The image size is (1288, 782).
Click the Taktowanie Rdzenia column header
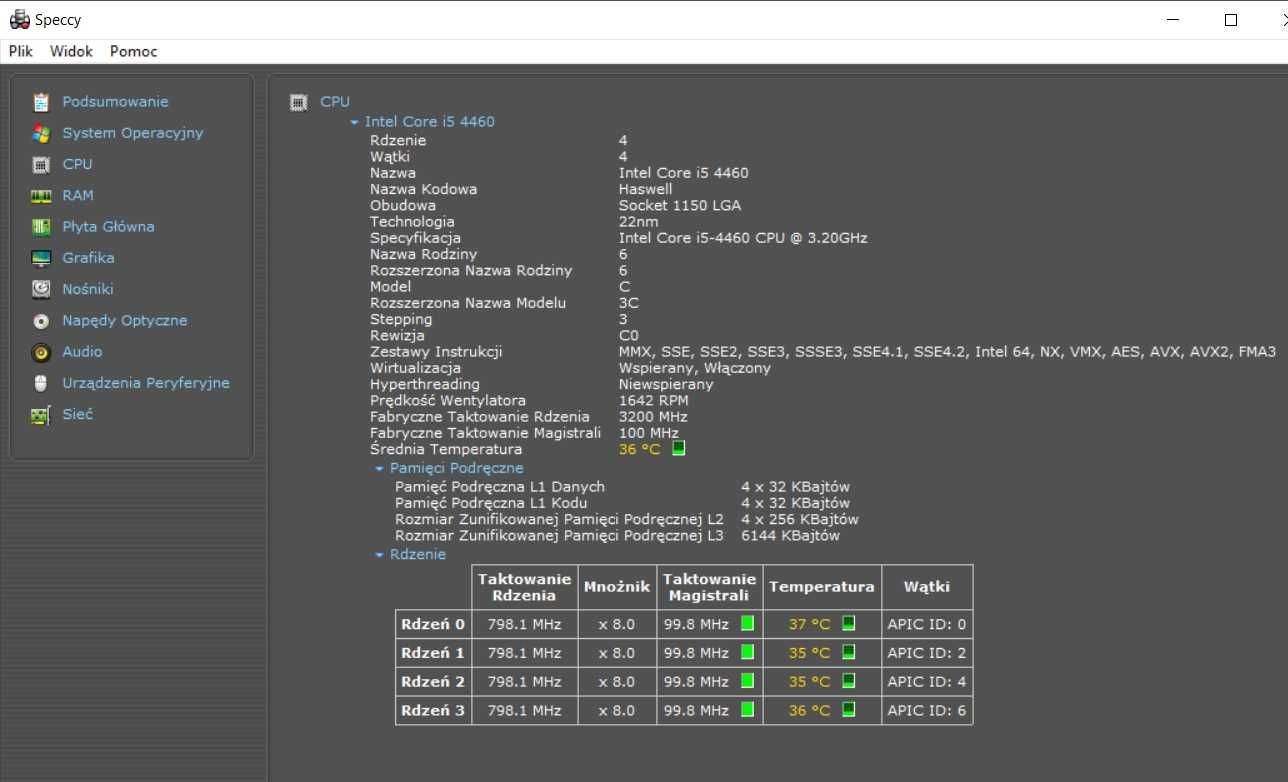pos(524,587)
